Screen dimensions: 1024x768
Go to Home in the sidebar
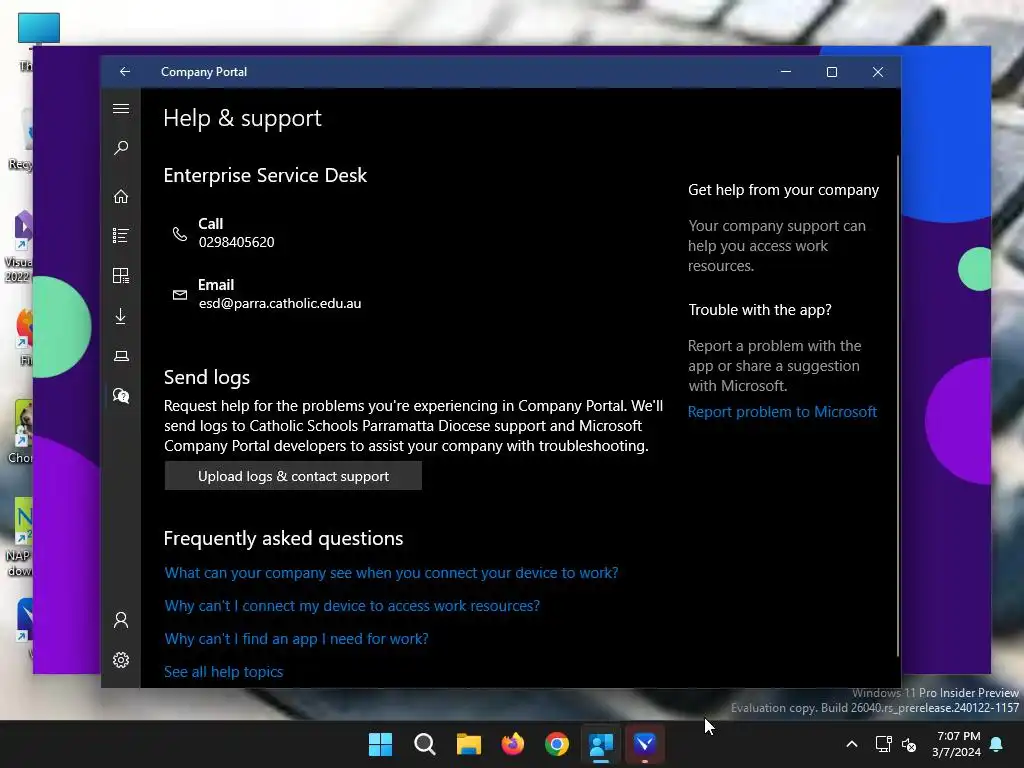(121, 196)
